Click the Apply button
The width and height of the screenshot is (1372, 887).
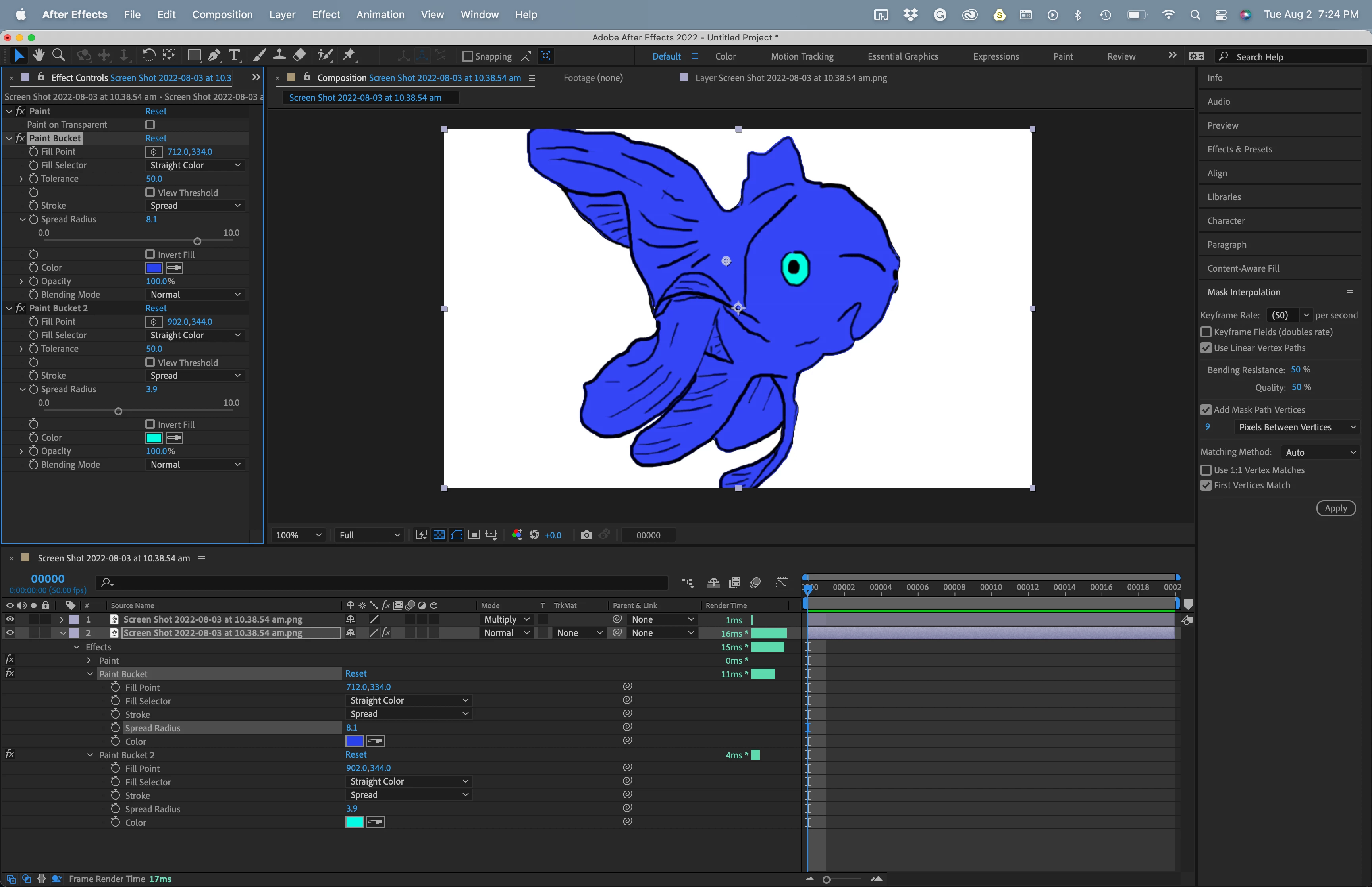1335,508
